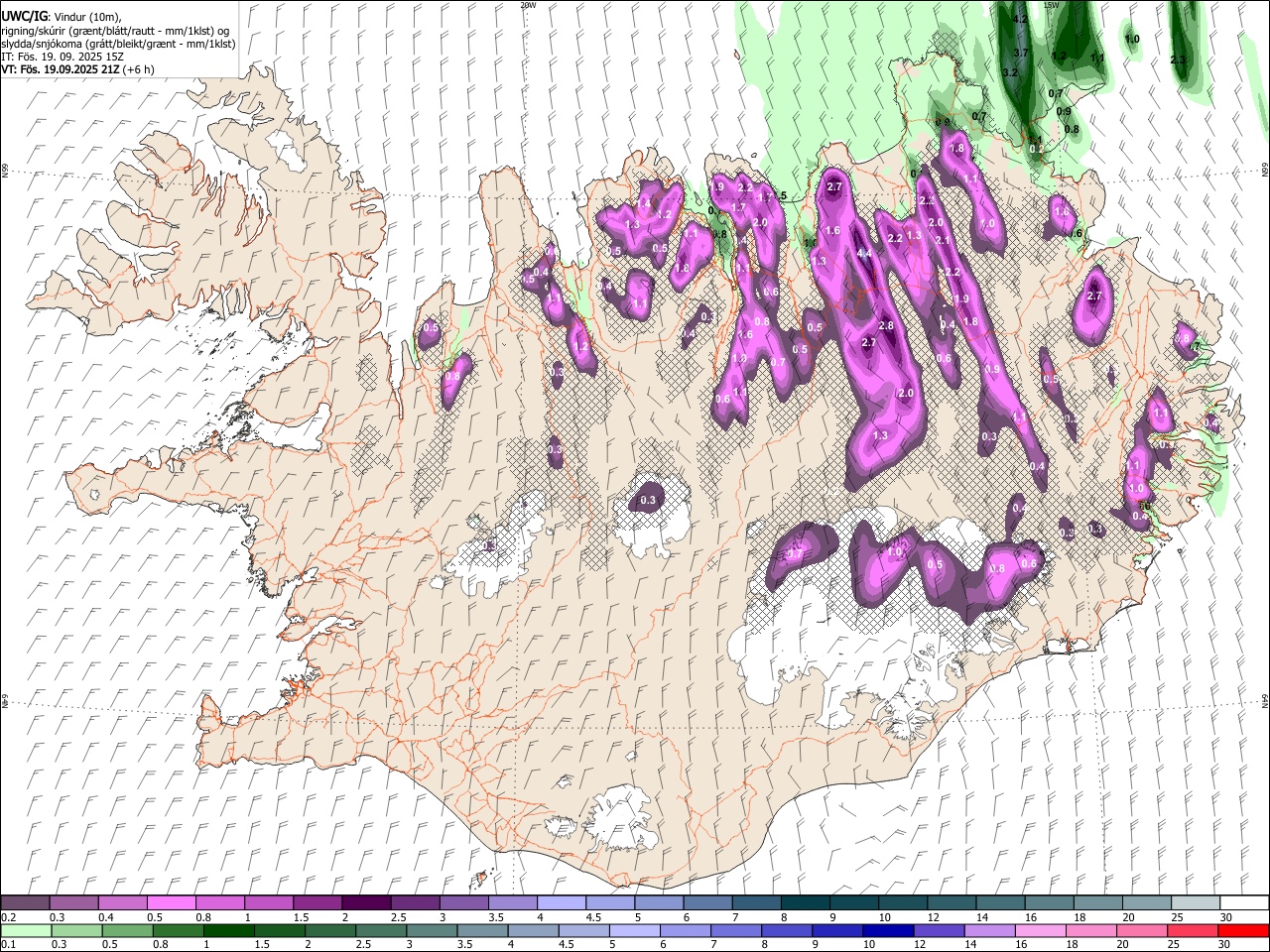Select the pink rain swatch between 18 and 20
Viewport: 1270px width, 952px height.
tap(1092, 930)
